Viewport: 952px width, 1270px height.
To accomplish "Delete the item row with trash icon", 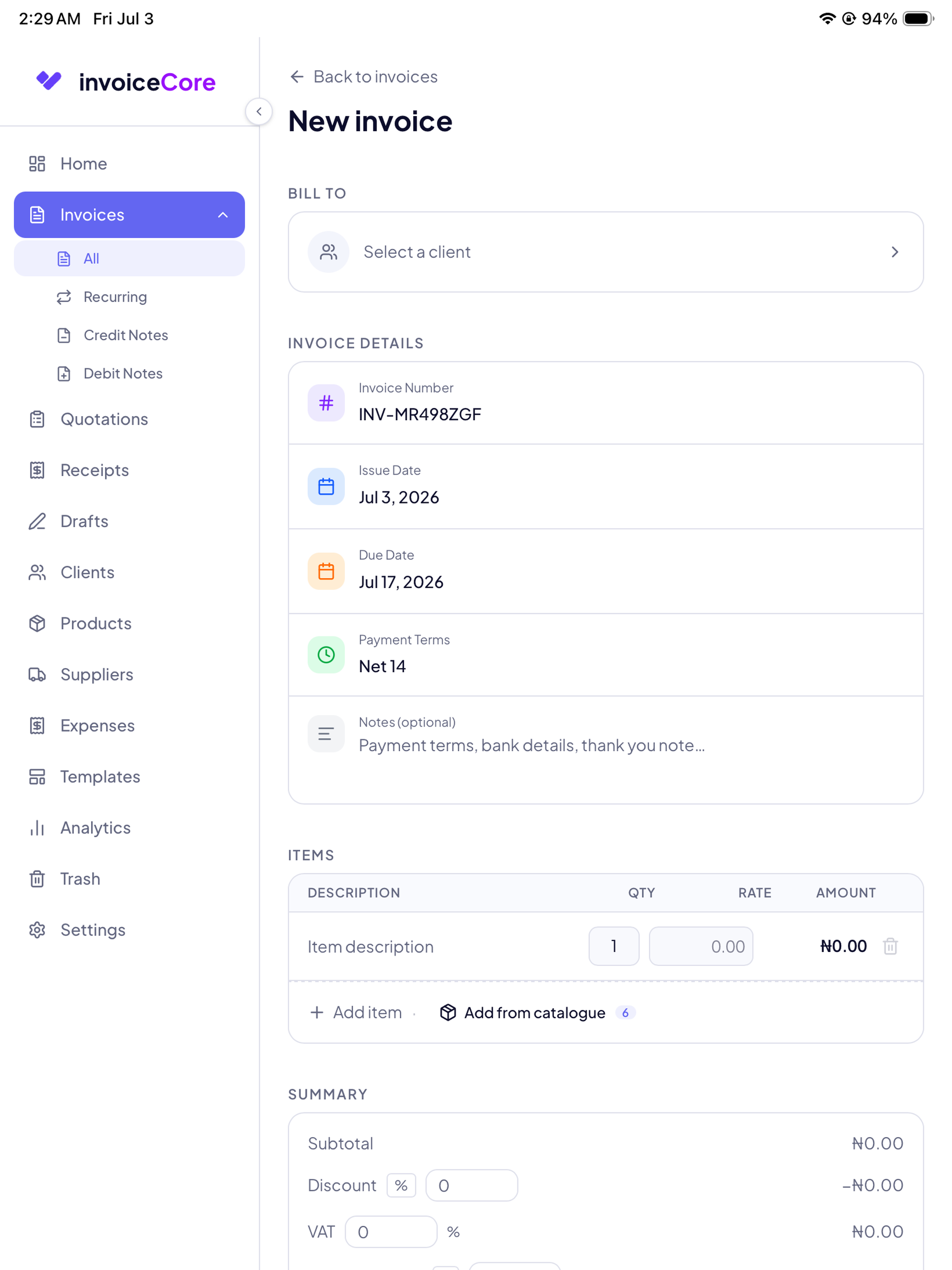I will pos(891,946).
